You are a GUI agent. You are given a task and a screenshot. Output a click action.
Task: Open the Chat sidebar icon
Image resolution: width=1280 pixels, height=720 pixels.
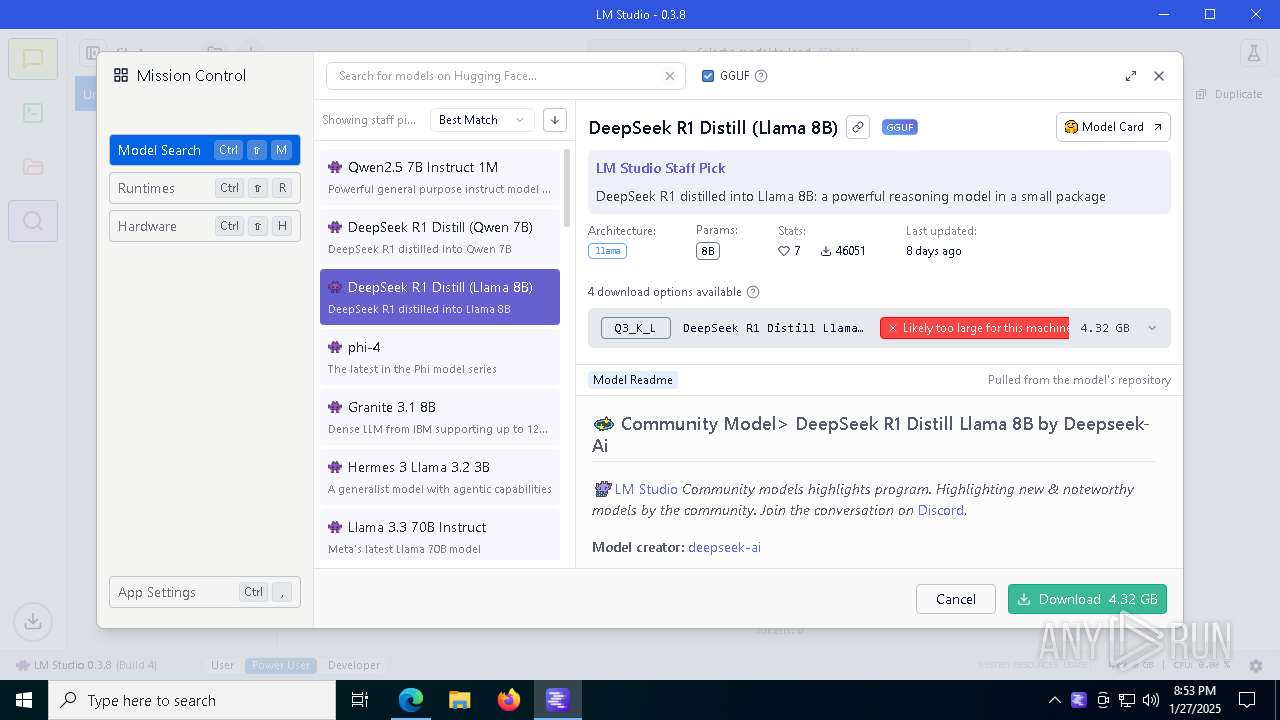(x=33, y=59)
